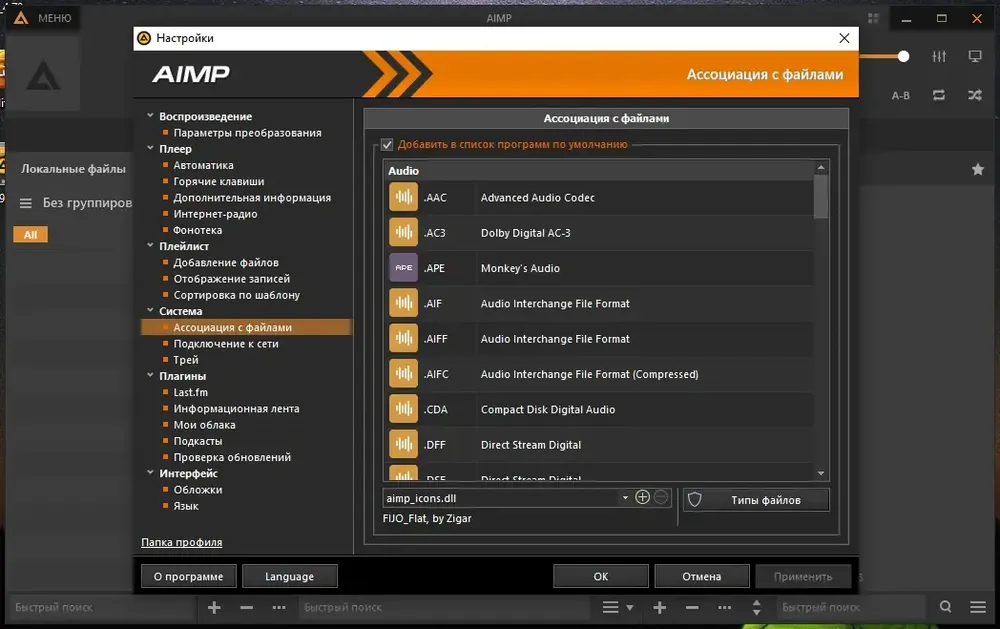Image resolution: width=1000 pixels, height=629 pixels.
Task: Click A-B repeat button in player
Action: tap(901, 96)
